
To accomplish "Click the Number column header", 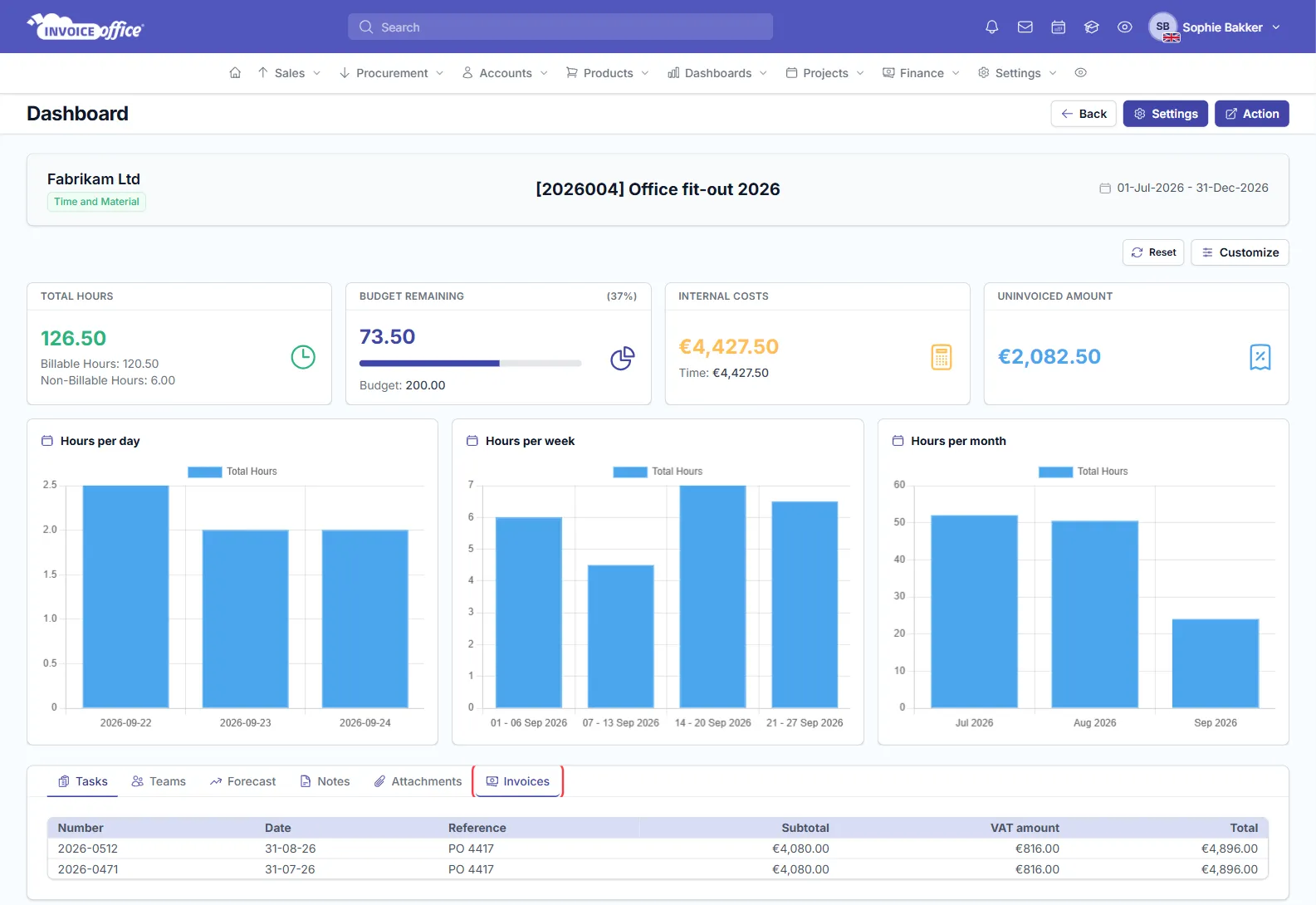I will (x=81, y=828).
